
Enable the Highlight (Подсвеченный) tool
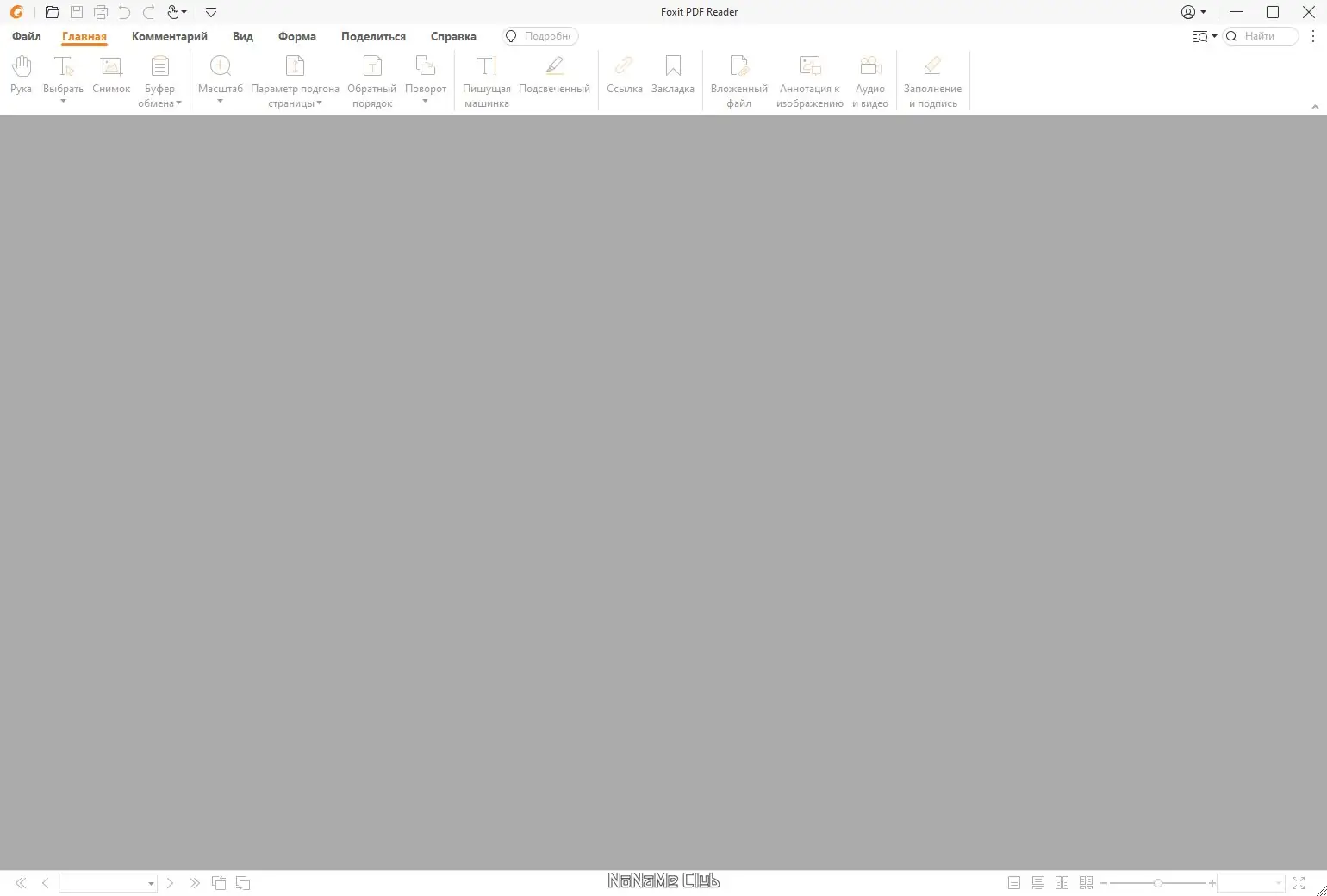coord(554,78)
